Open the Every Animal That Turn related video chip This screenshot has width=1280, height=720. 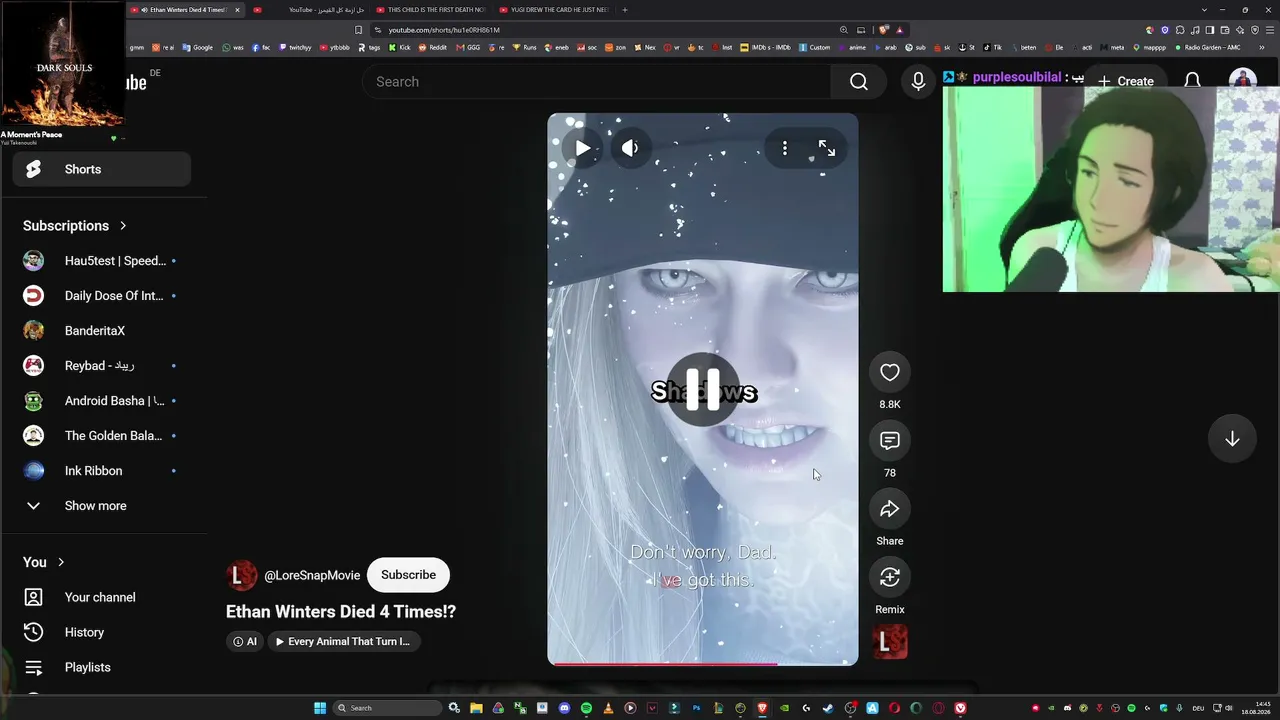pos(343,641)
